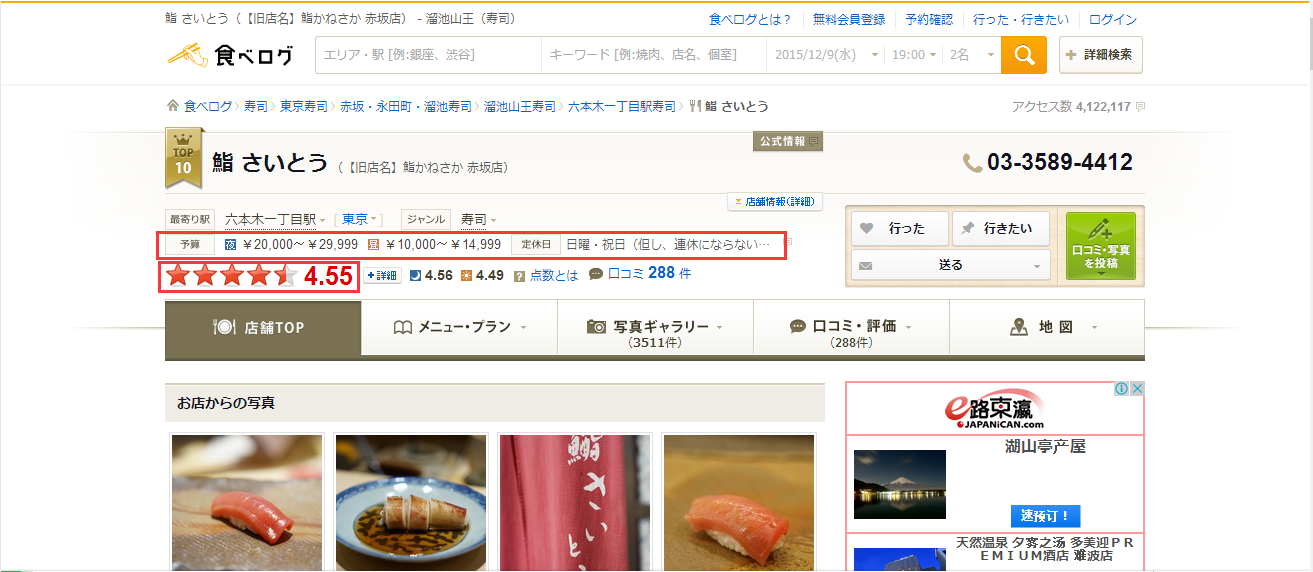Click the comment icon beside access count
Viewport: 1313px width, 572px height.
[1140, 107]
